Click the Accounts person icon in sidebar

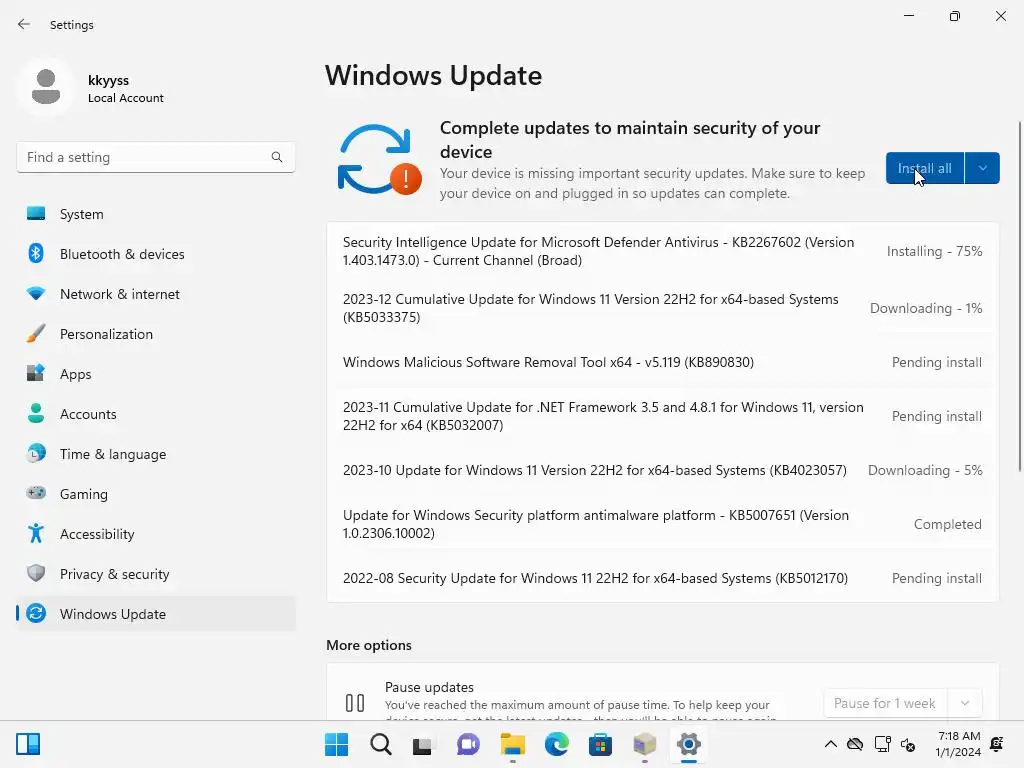click(x=36, y=413)
